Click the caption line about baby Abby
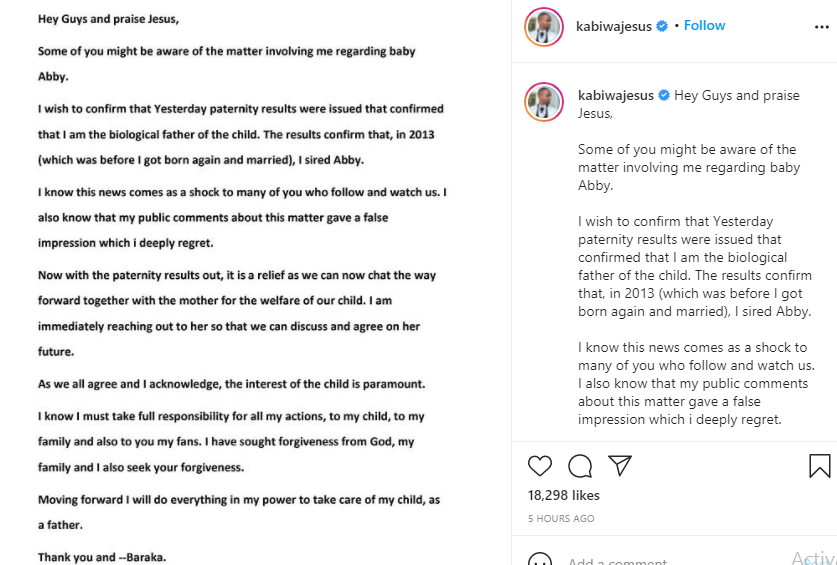The height and width of the screenshot is (565, 837). tap(688, 167)
